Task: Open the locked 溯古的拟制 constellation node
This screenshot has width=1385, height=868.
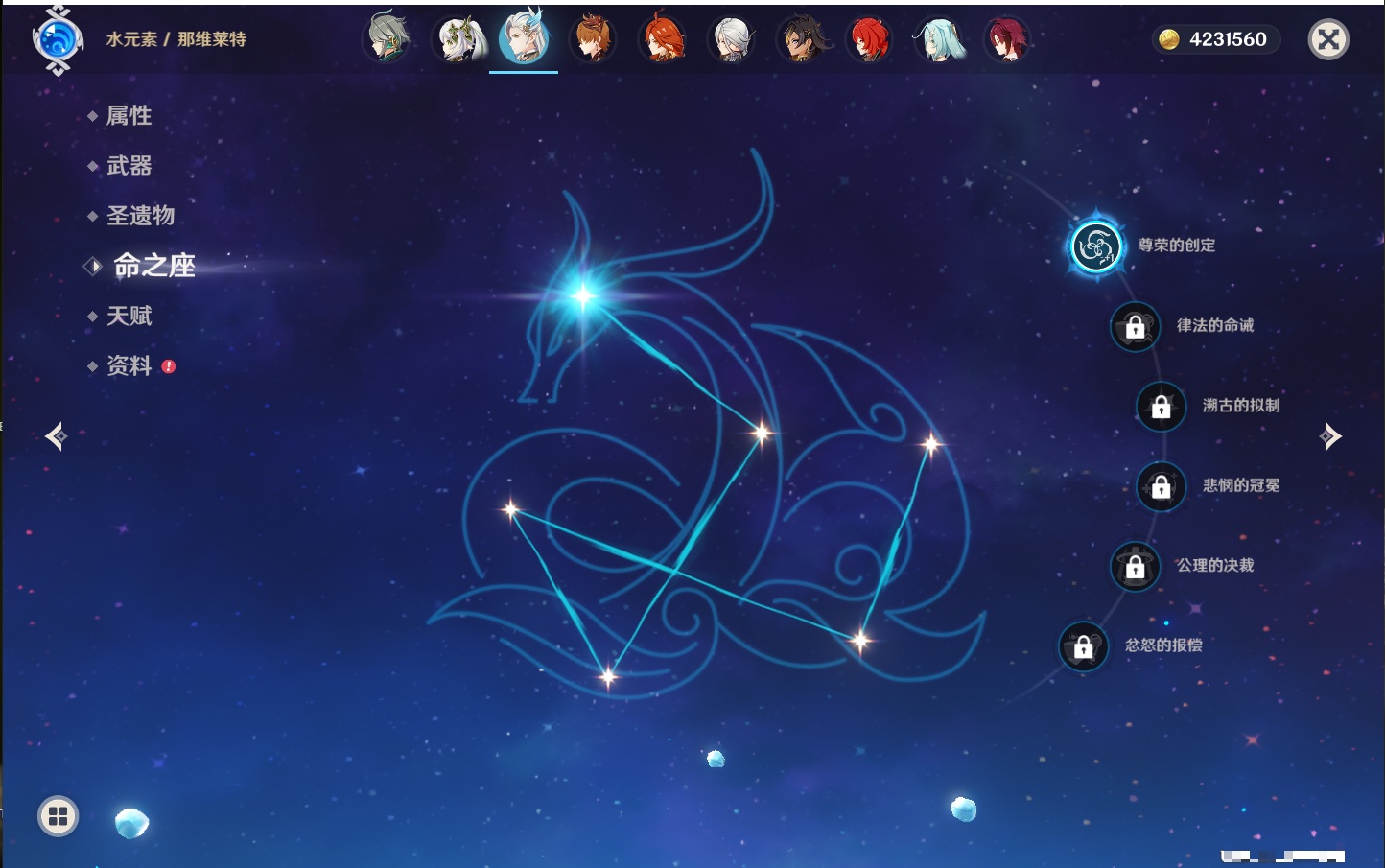Action: pyautogui.click(x=1161, y=406)
